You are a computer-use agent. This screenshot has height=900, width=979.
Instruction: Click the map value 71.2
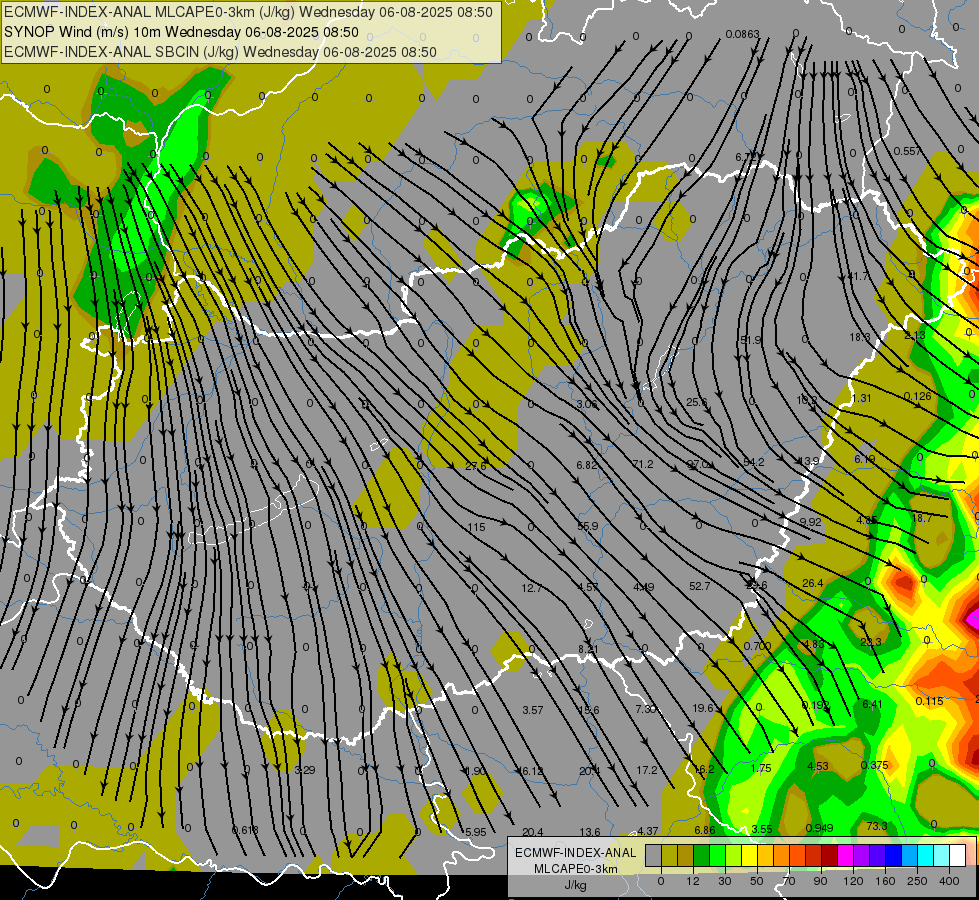642,464
